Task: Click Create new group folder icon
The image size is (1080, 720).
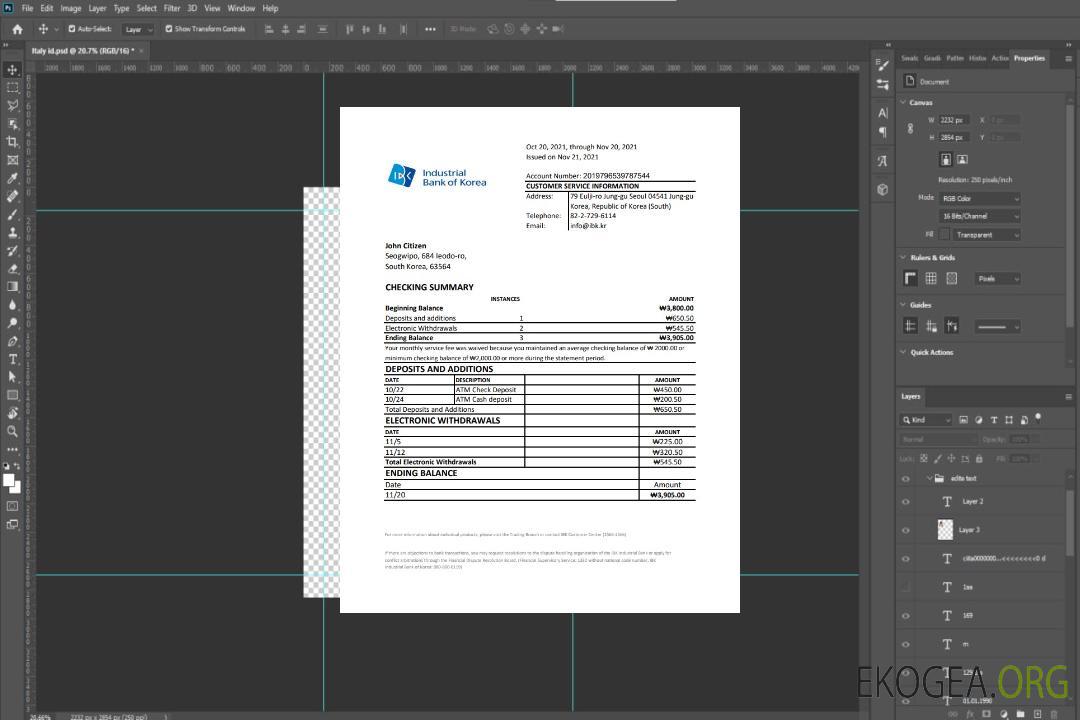Action: [1020, 714]
